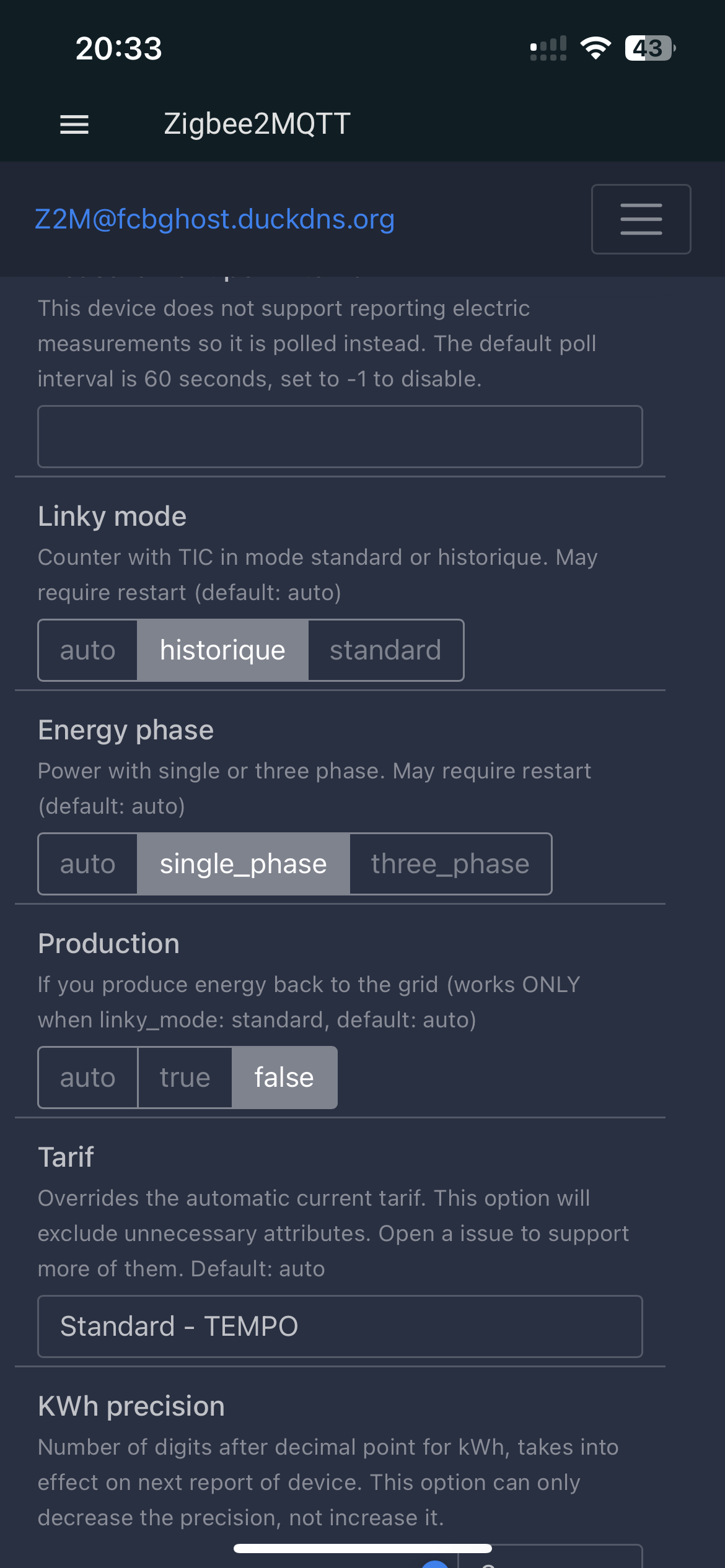Tap the Zigbee2MQTT title text
This screenshot has width=725, height=1568.
click(257, 124)
